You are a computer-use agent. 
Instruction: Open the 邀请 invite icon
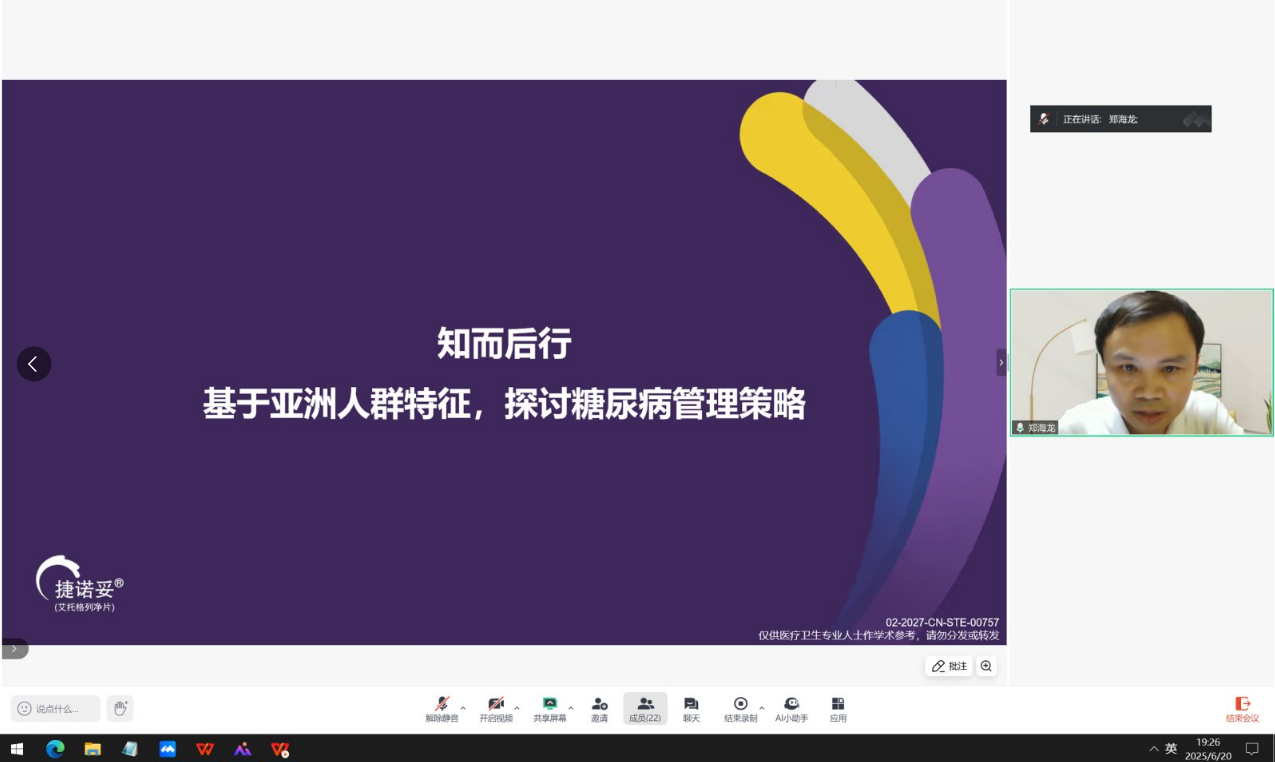[599, 709]
